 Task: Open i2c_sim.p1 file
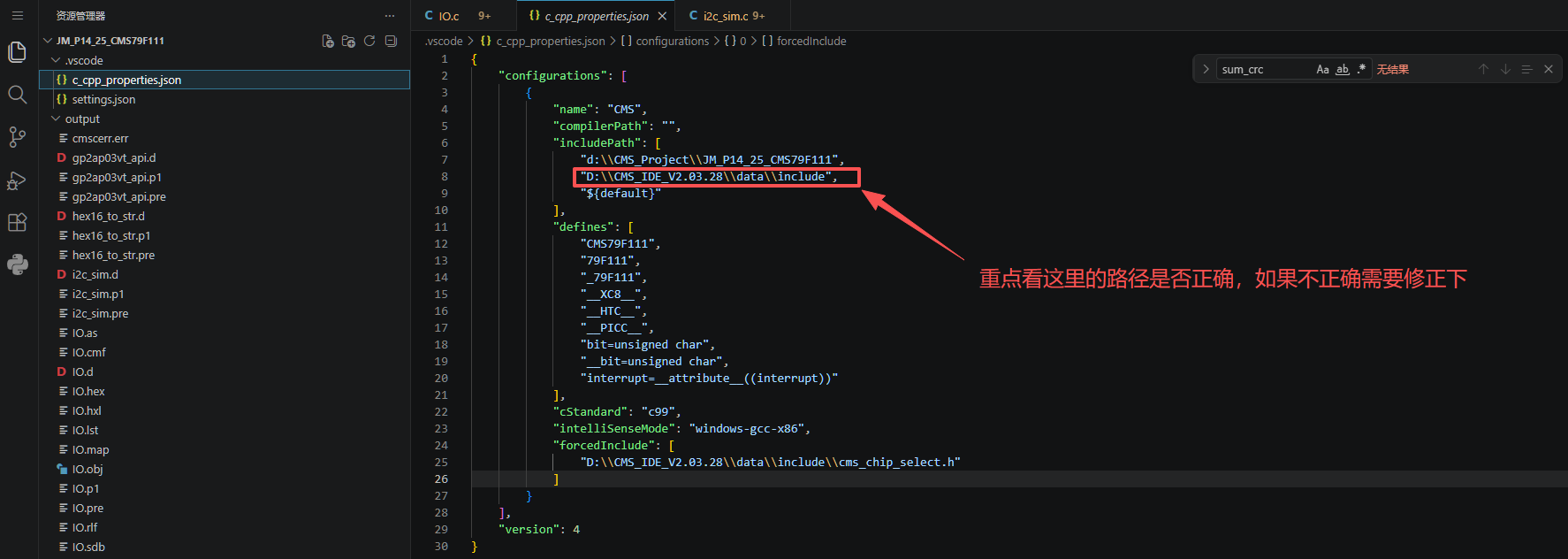click(225, 294)
